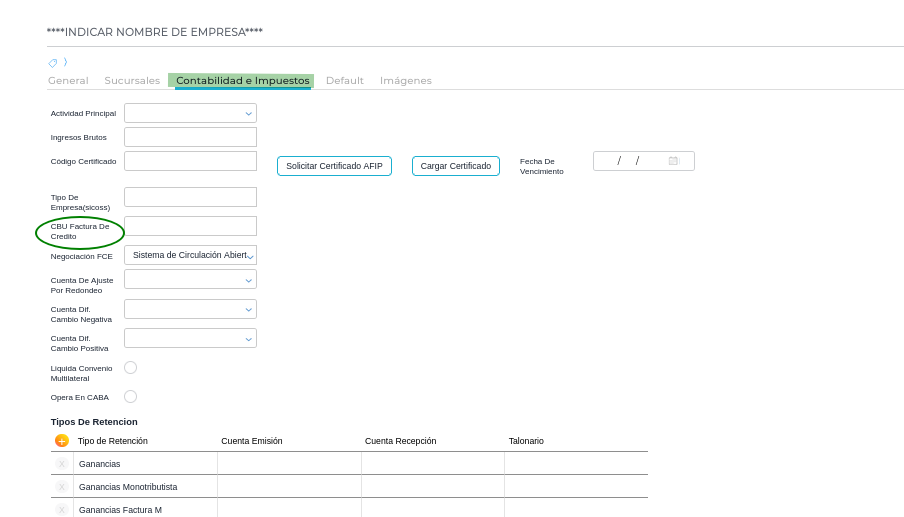Click Cuenta Emisión cell of Ganancias row
Image resolution: width=904 pixels, height=517 pixels.
pos(289,463)
